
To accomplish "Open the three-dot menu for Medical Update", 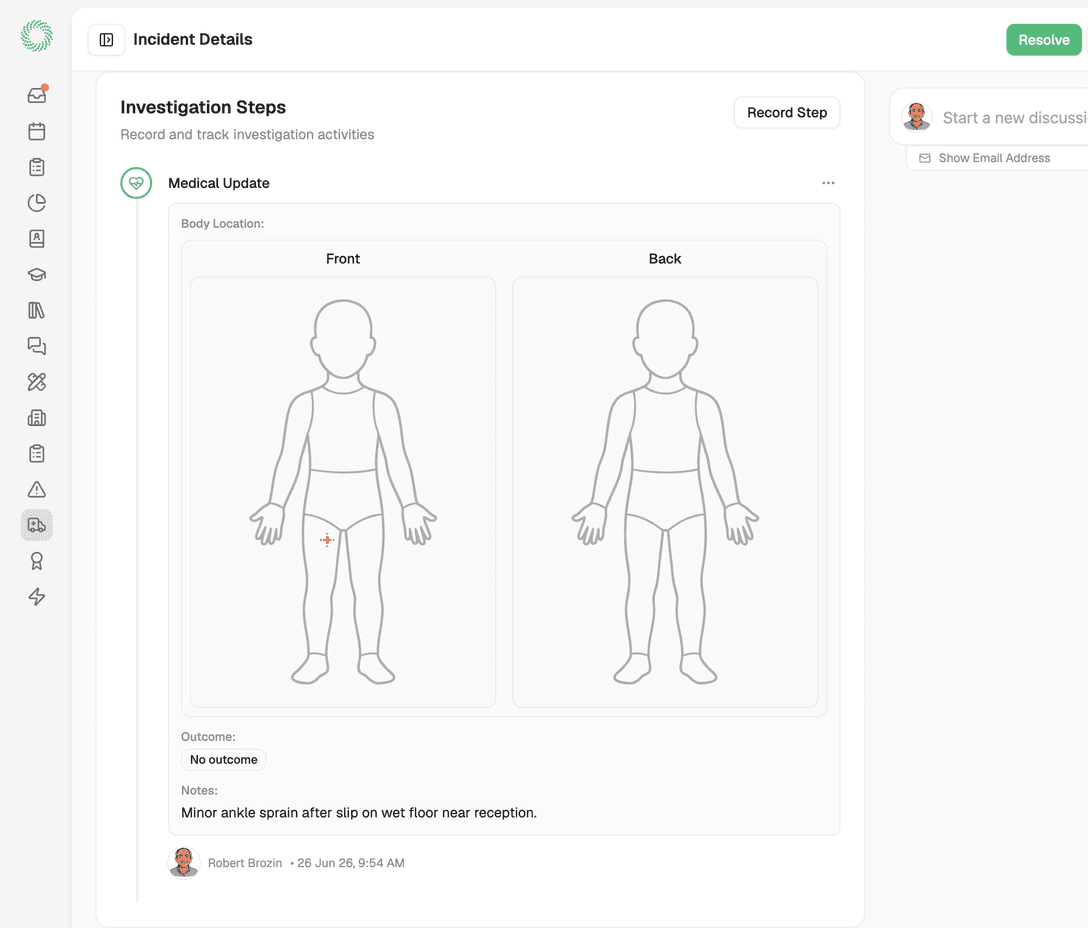I will (x=828, y=183).
